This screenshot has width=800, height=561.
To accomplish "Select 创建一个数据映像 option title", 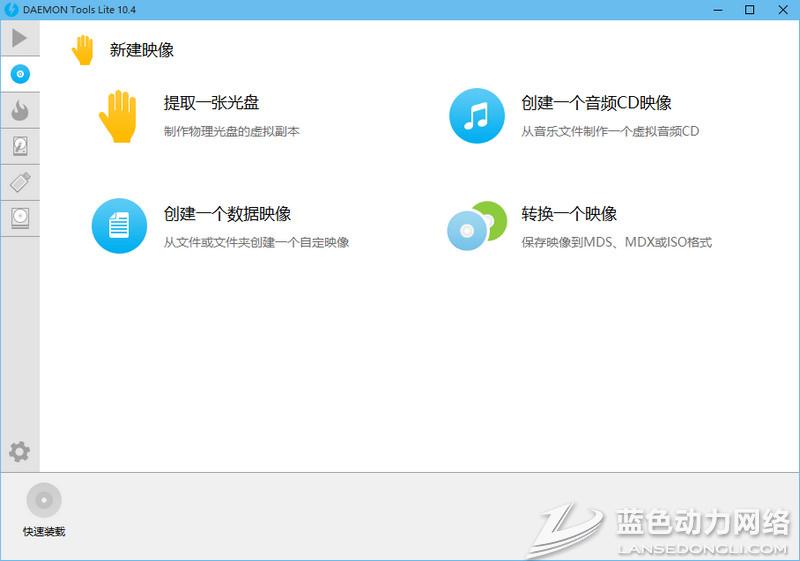I will (228, 214).
